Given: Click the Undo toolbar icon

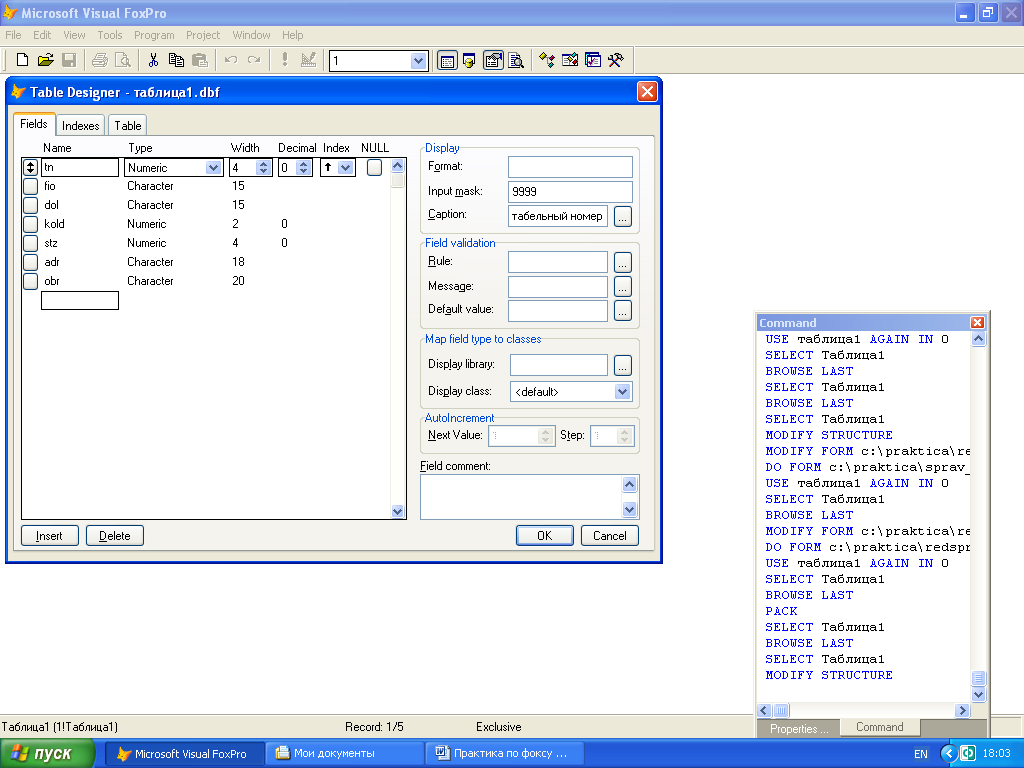Looking at the screenshot, I should click(231, 60).
